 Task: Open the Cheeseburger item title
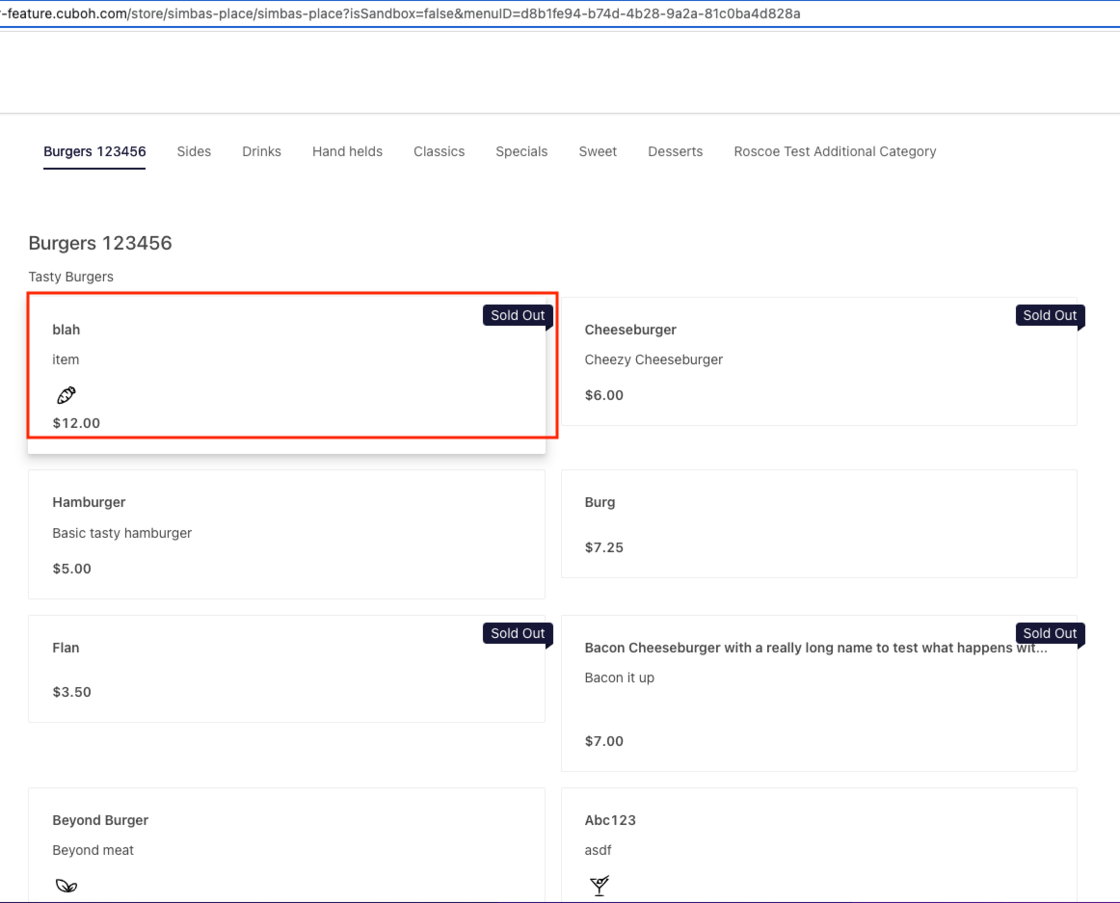click(x=630, y=330)
